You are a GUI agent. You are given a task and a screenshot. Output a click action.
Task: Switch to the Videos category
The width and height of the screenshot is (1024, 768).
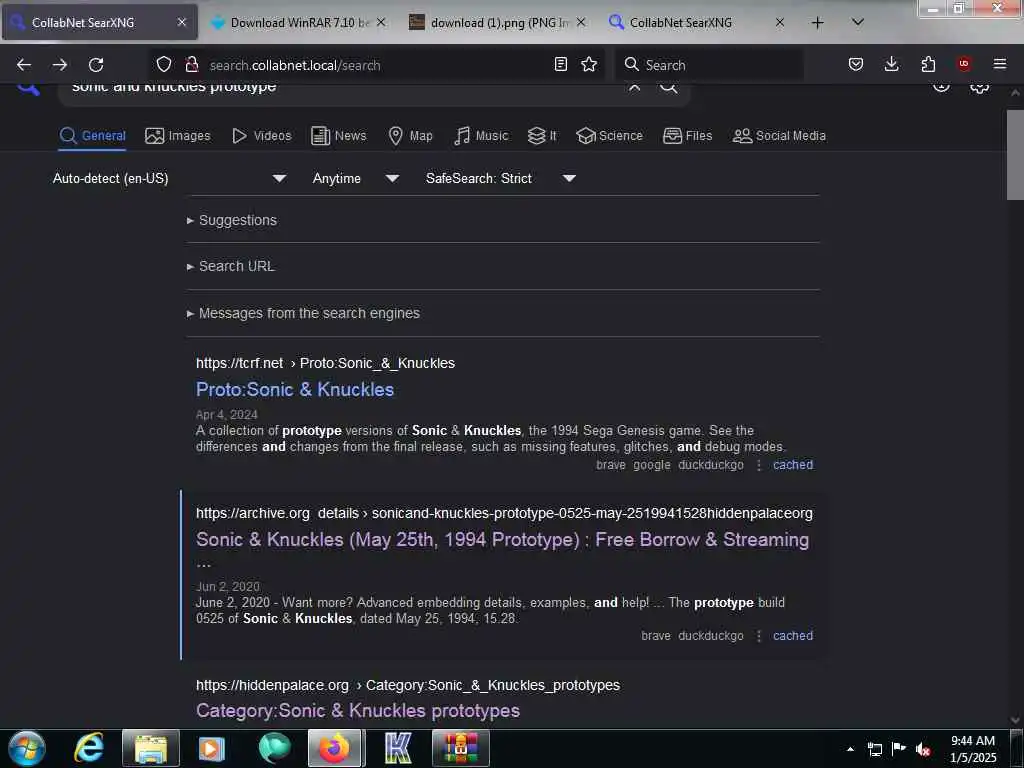point(261,136)
